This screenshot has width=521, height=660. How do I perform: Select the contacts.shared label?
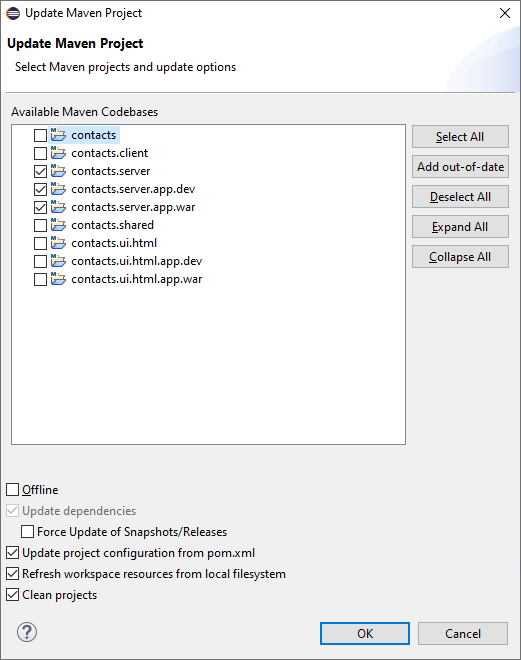(112, 225)
